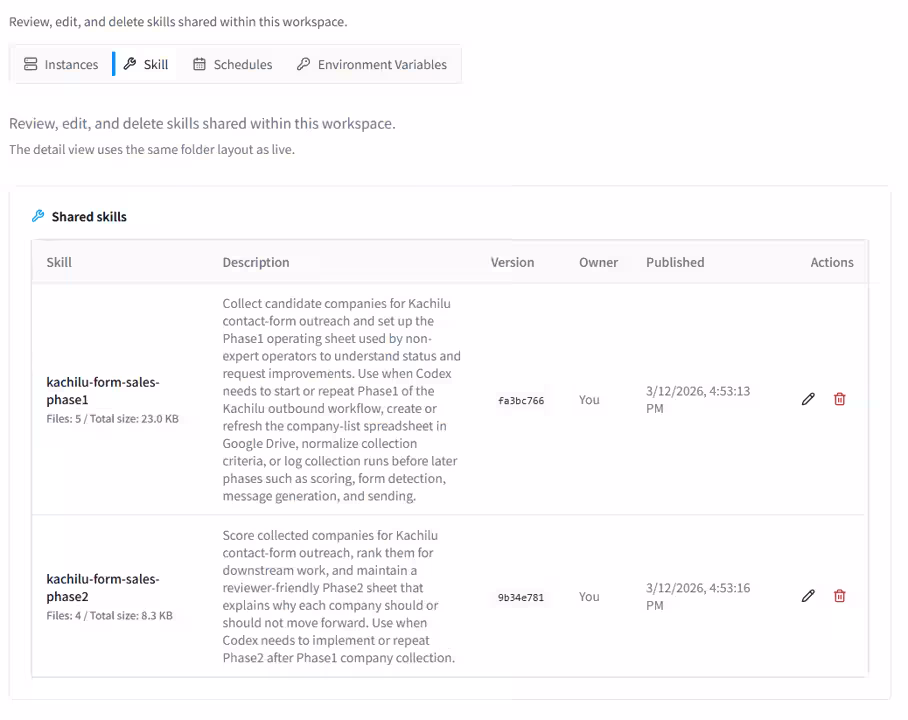Click the phase1 published date 4:53:13 PM
The height and width of the screenshot is (720, 908).
pos(698,399)
